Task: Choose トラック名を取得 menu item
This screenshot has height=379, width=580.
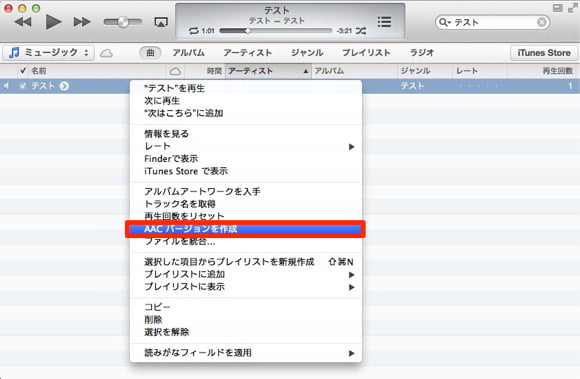Action: pyautogui.click(x=246, y=204)
